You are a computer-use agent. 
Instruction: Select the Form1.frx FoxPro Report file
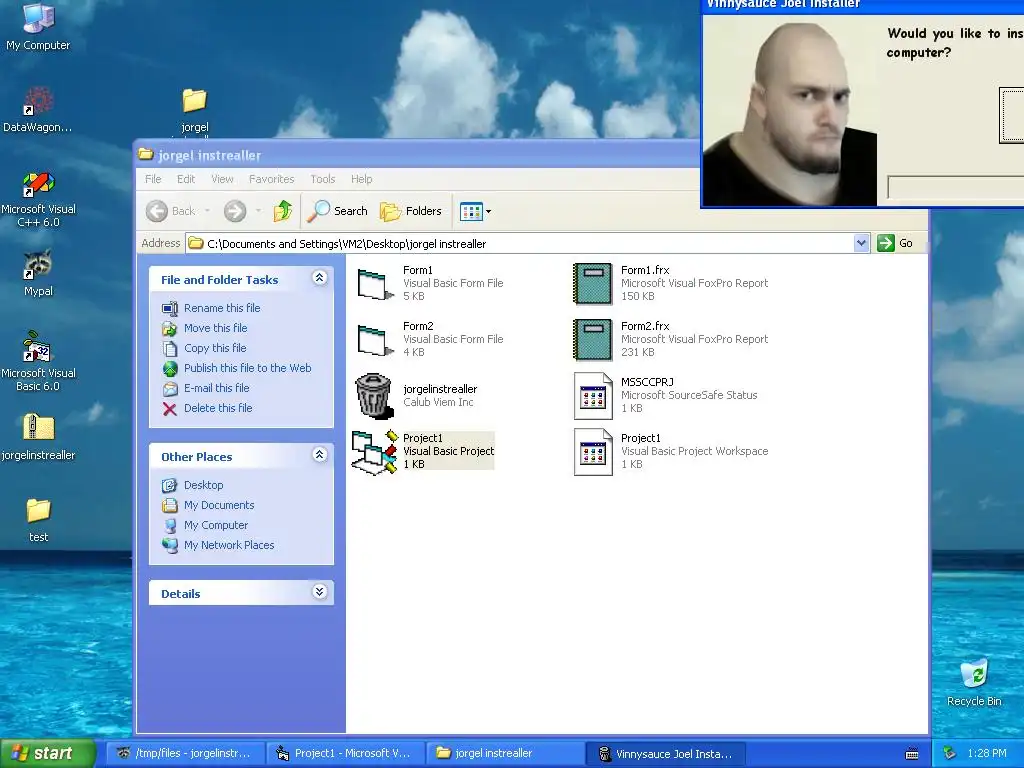(x=670, y=283)
